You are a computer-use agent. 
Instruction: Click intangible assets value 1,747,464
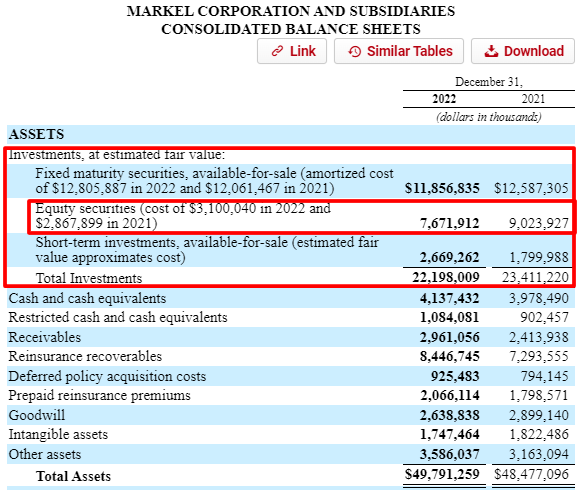[x=449, y=434]
